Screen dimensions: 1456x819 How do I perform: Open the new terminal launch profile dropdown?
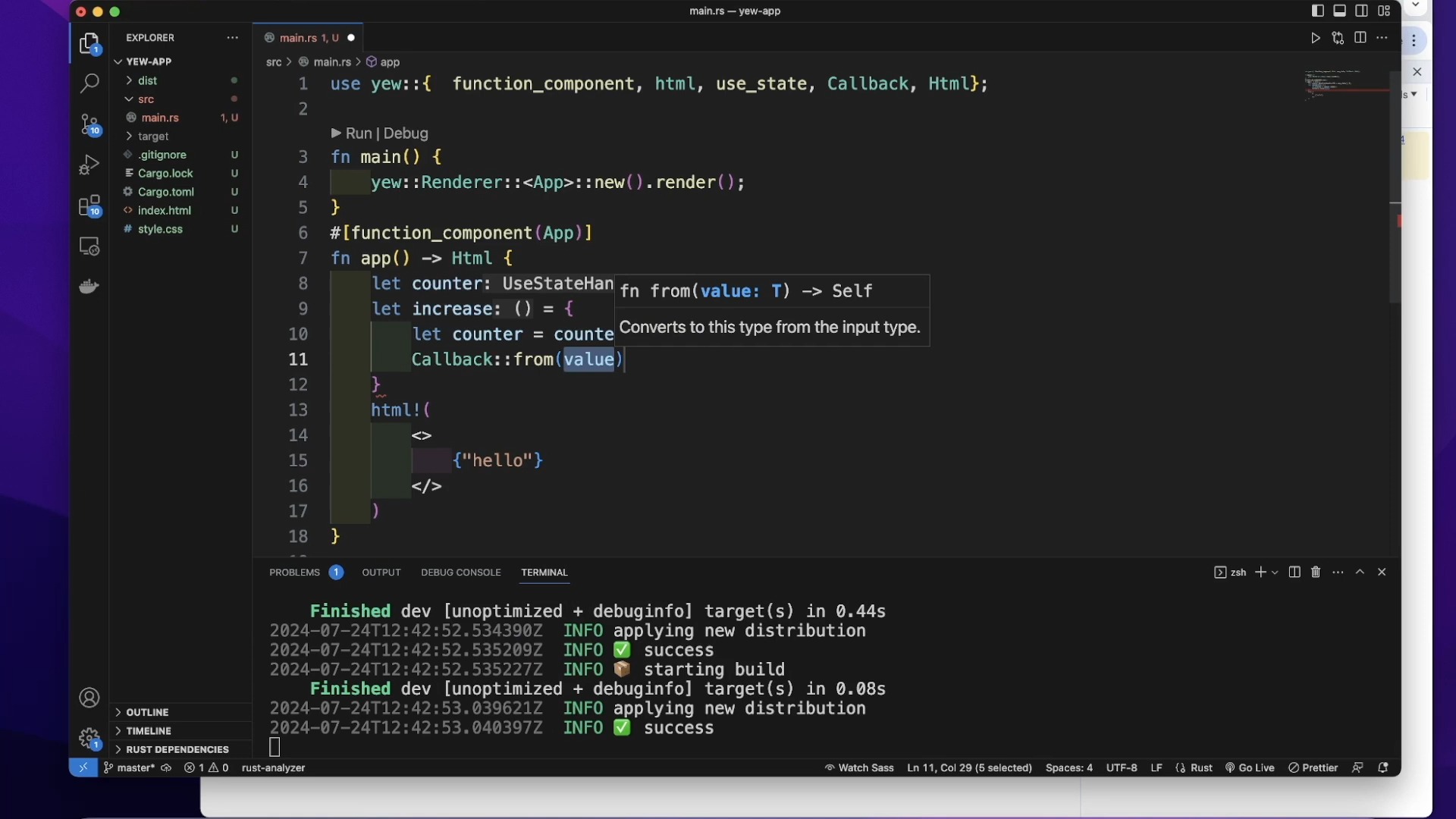pos(1275,573)
